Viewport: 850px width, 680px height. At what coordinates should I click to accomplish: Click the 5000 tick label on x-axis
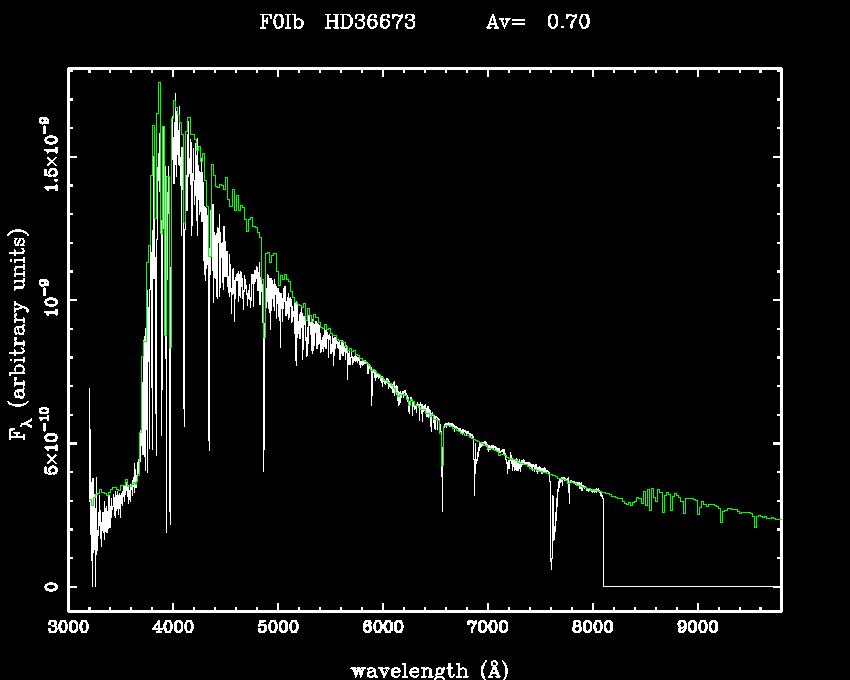tap(278, 628)
